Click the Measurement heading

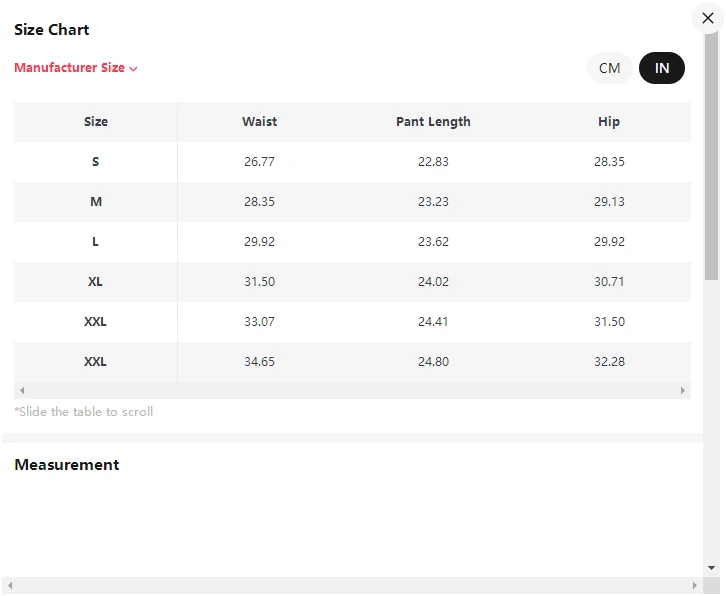(67, 464)
